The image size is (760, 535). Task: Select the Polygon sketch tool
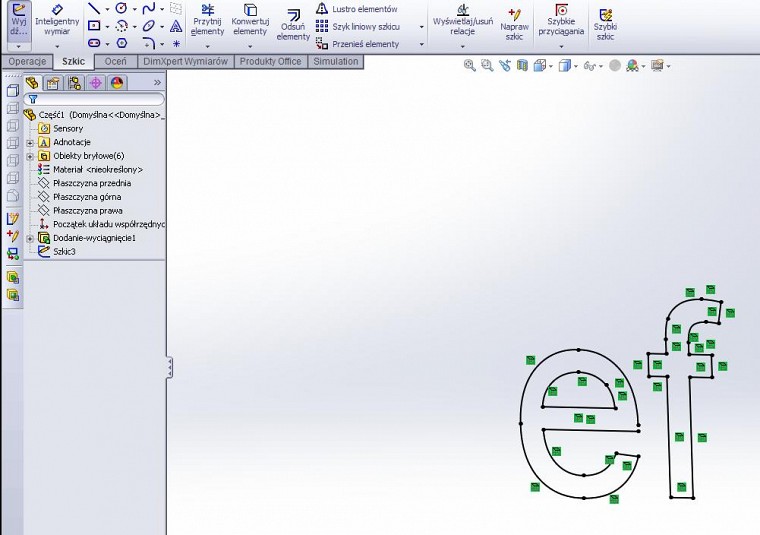pyautogui.click(x=122, y=43)
